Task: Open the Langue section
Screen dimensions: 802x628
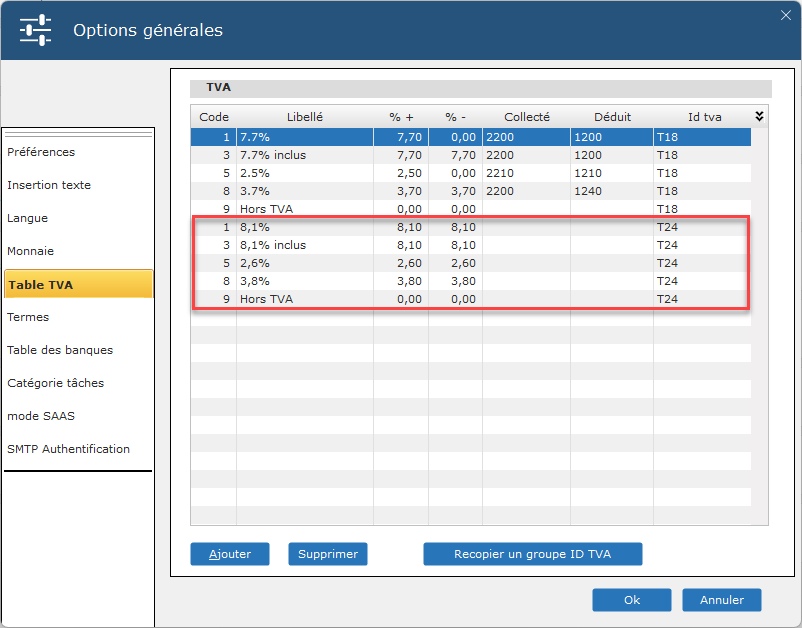Action: 28,218
